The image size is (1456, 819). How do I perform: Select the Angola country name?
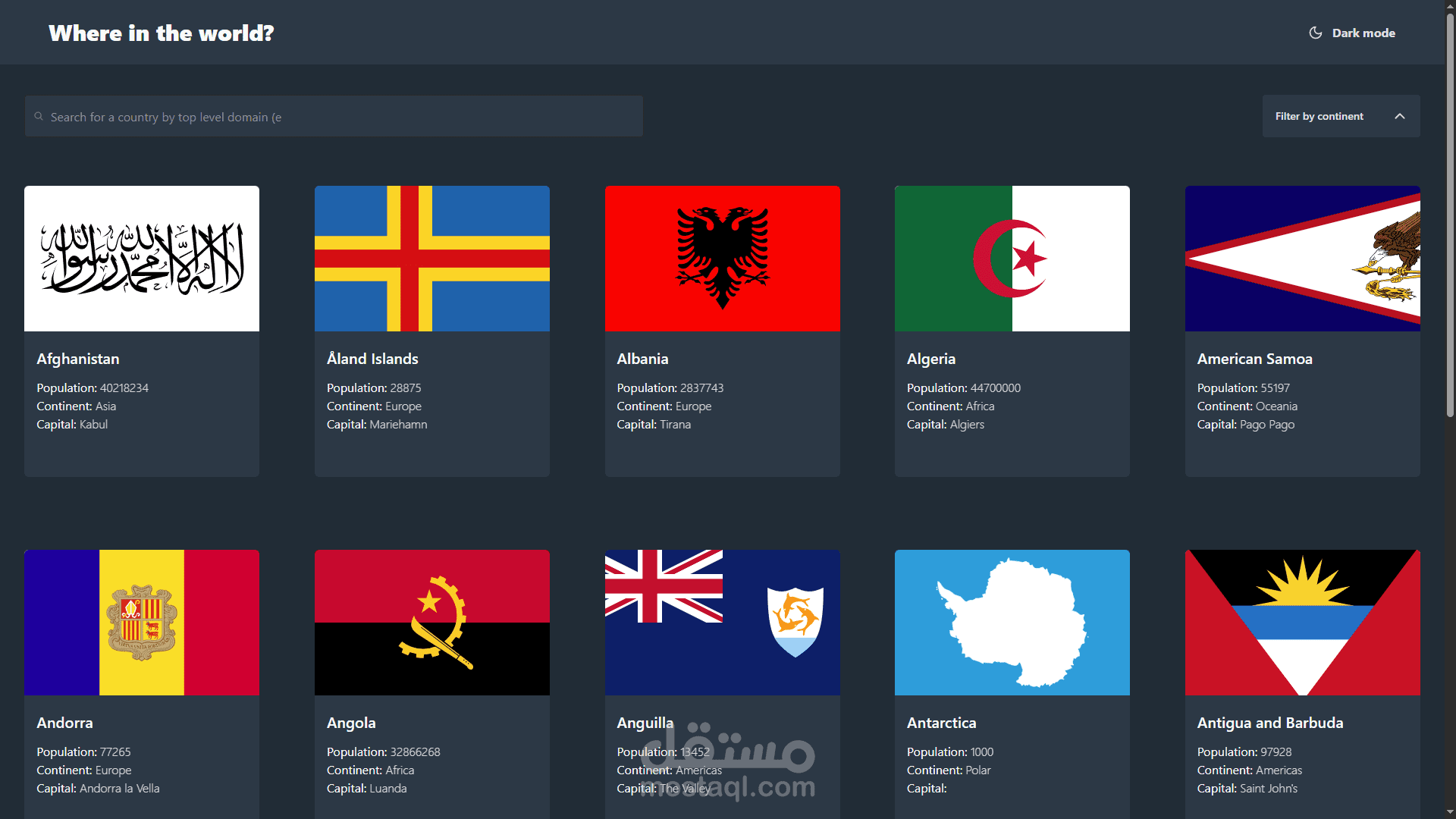tap(351, 723)
